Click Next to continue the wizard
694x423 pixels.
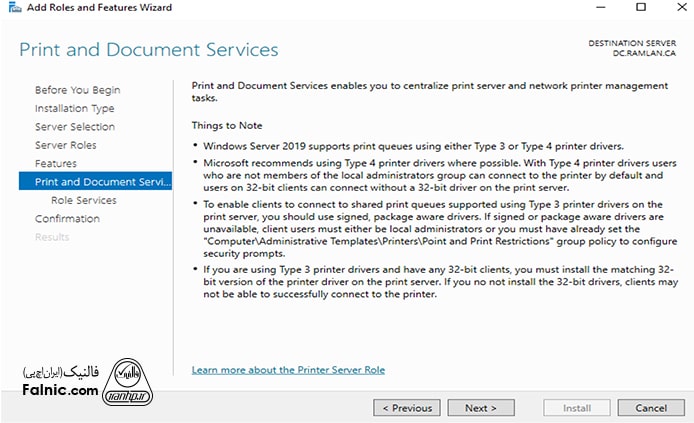[481, 408]
